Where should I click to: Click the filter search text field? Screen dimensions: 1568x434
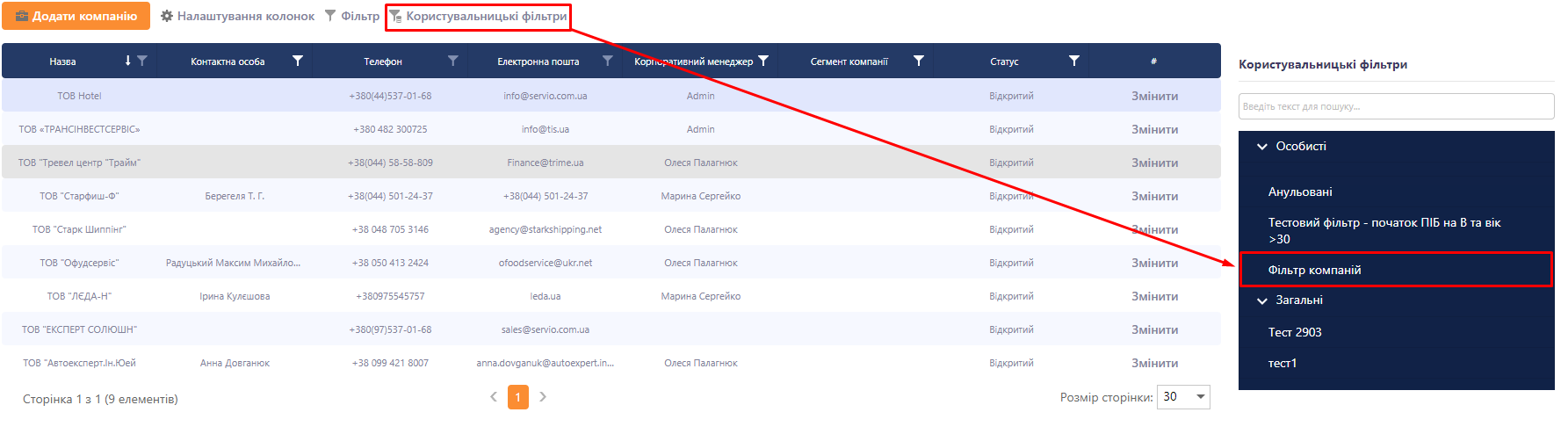click(x=1395, y=106)
